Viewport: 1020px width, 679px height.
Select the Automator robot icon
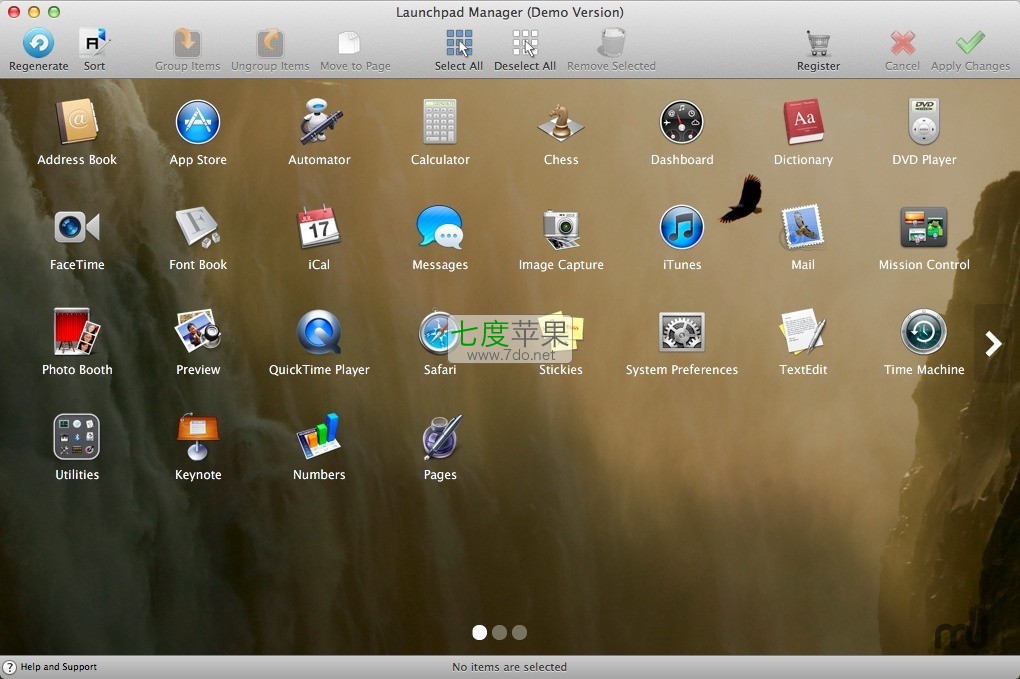click(x=319, y=122)
